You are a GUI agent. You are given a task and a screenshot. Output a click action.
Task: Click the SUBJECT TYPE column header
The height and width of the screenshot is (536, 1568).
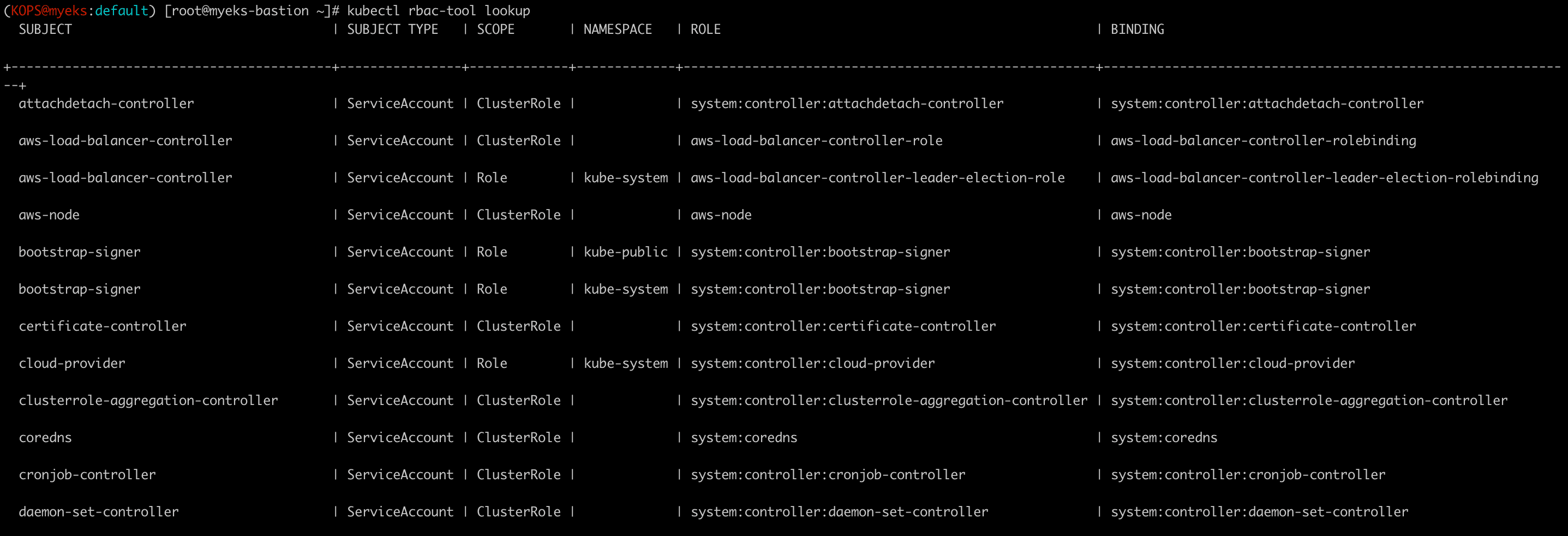point(392,29)
